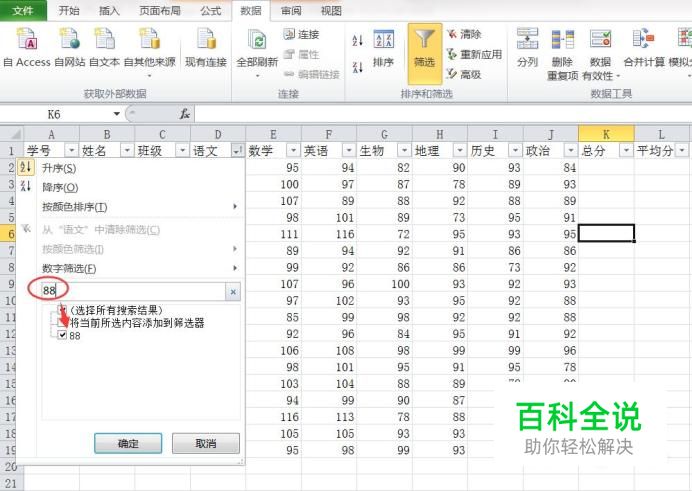Screen dimensions: 692x491
Task: Refresh all data (全部刷新)
Action: 257,52
